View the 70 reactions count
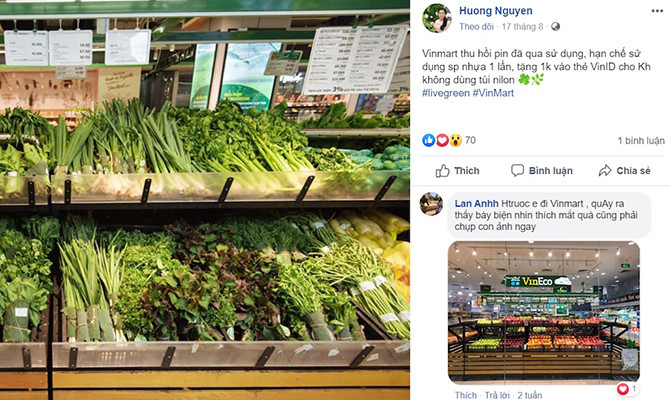 [x=470, y=140]
